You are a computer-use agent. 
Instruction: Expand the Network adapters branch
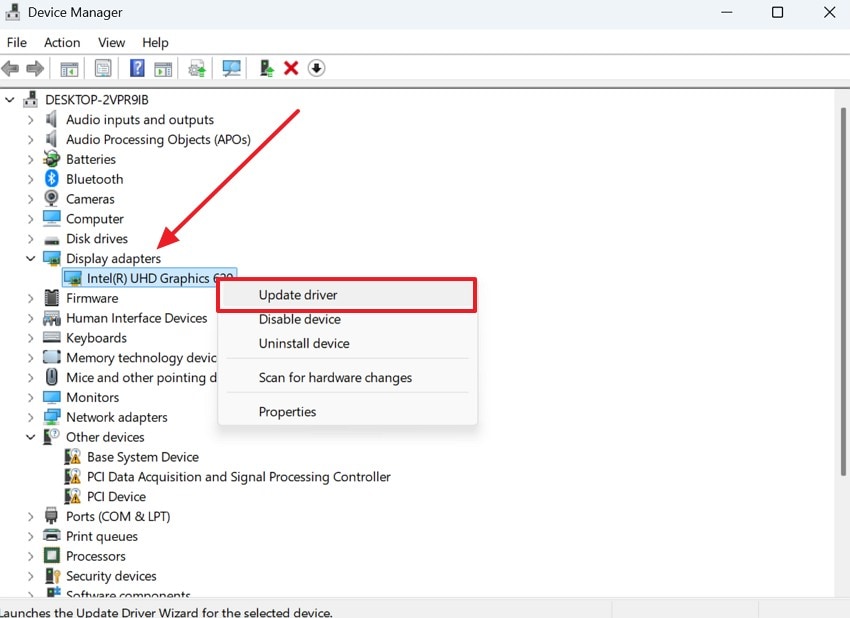coord(30,417)
